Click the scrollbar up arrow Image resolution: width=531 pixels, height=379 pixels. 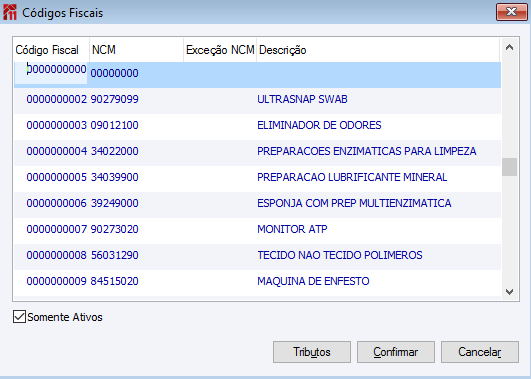pos(509,47)
